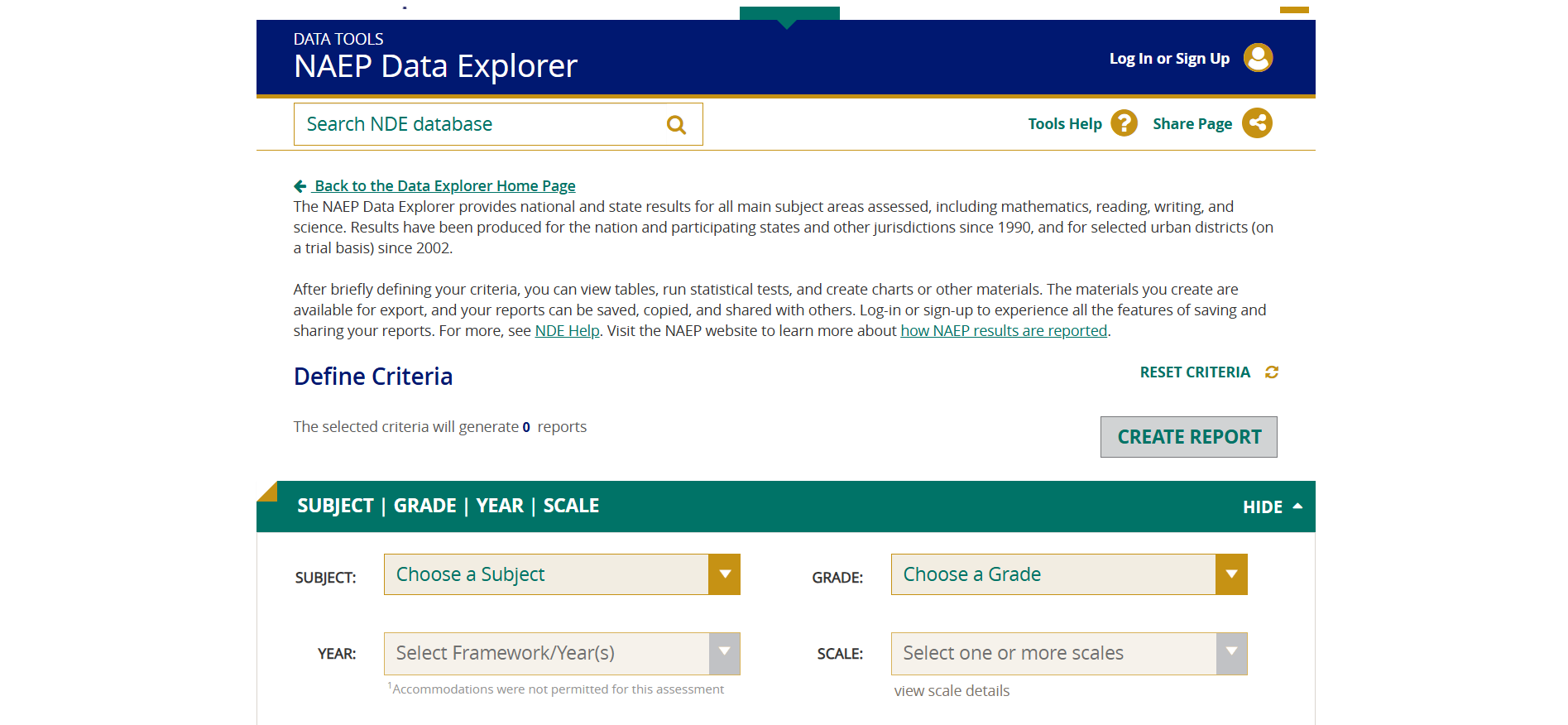Click the back arrow icon
Image resolution: width=1568 pixels, height=725 pixels.
click(x=300, y=186)
